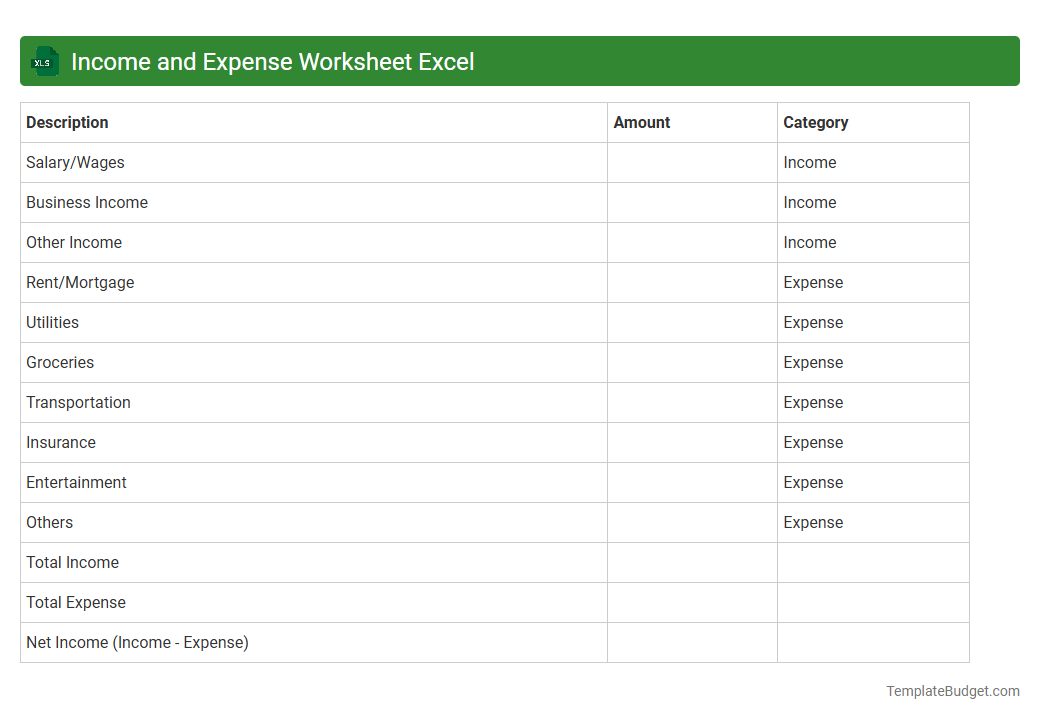1040x720 pixels.
Task: Select the Entertainment row
Action: coord(76,482)
